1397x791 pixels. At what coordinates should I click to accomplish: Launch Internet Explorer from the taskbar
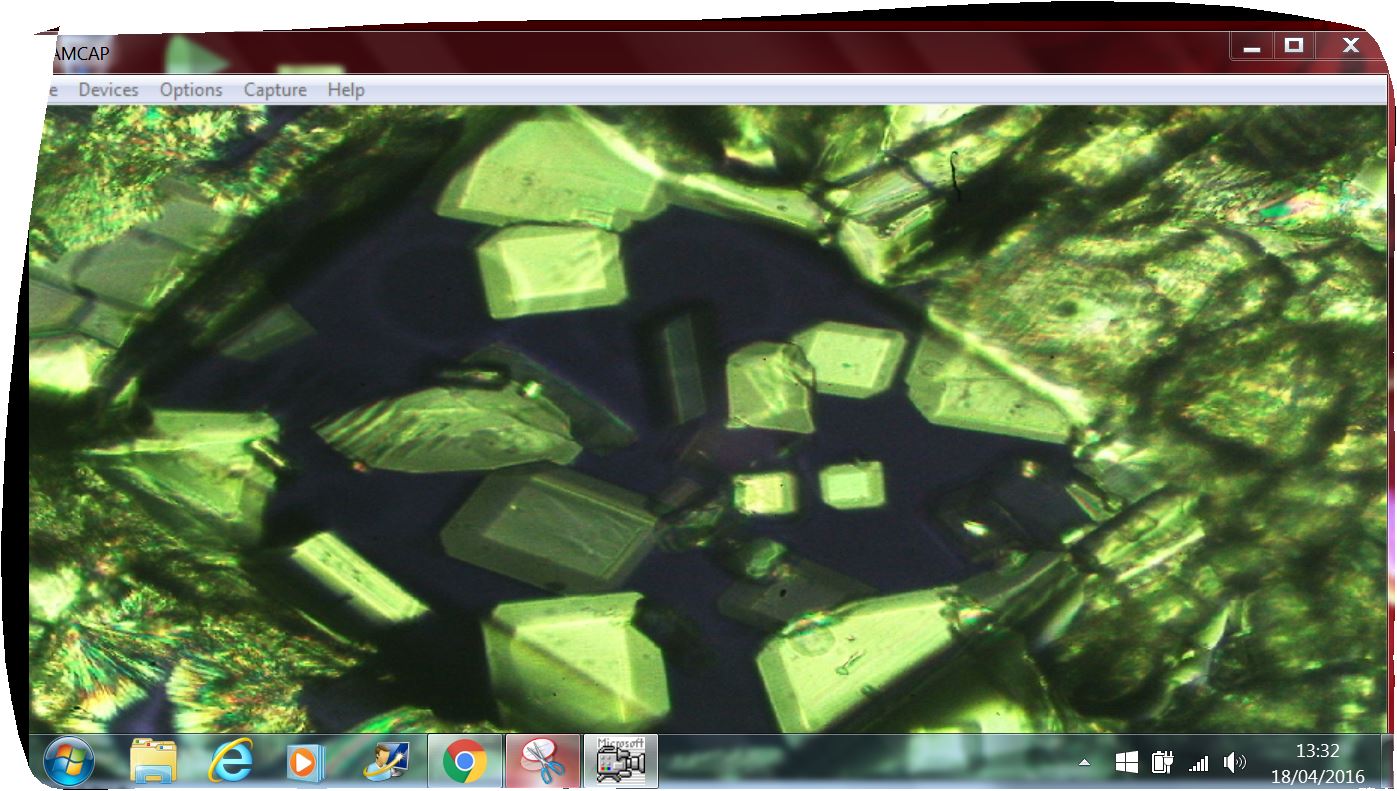230,762
